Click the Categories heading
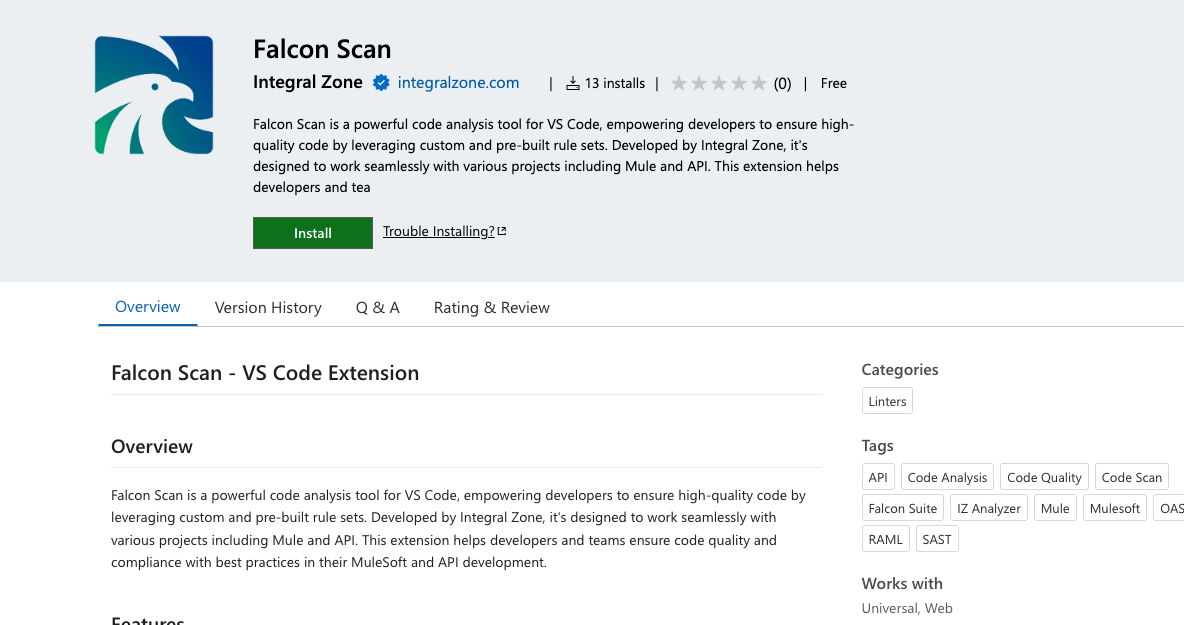Viewport: 1184px width, 625px height. (x=900, y=370)
